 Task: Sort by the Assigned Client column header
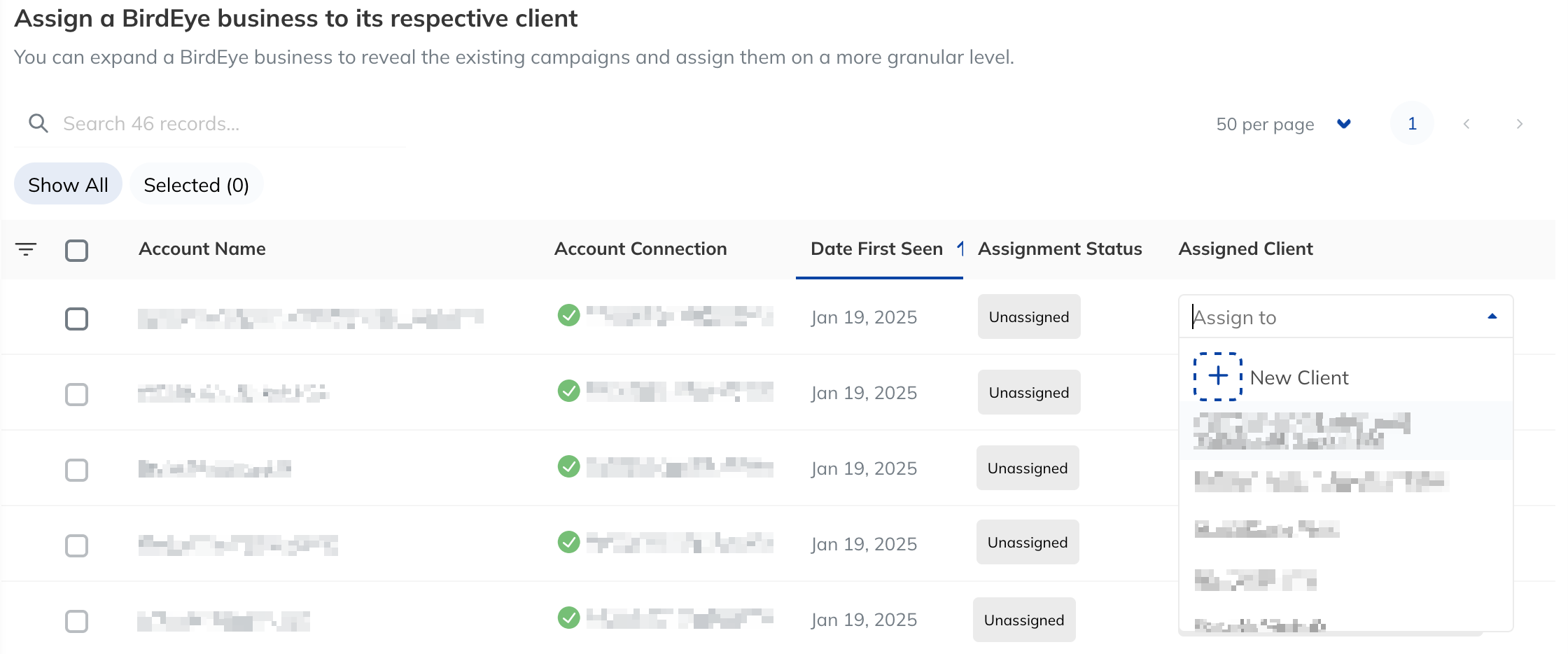1245,249
